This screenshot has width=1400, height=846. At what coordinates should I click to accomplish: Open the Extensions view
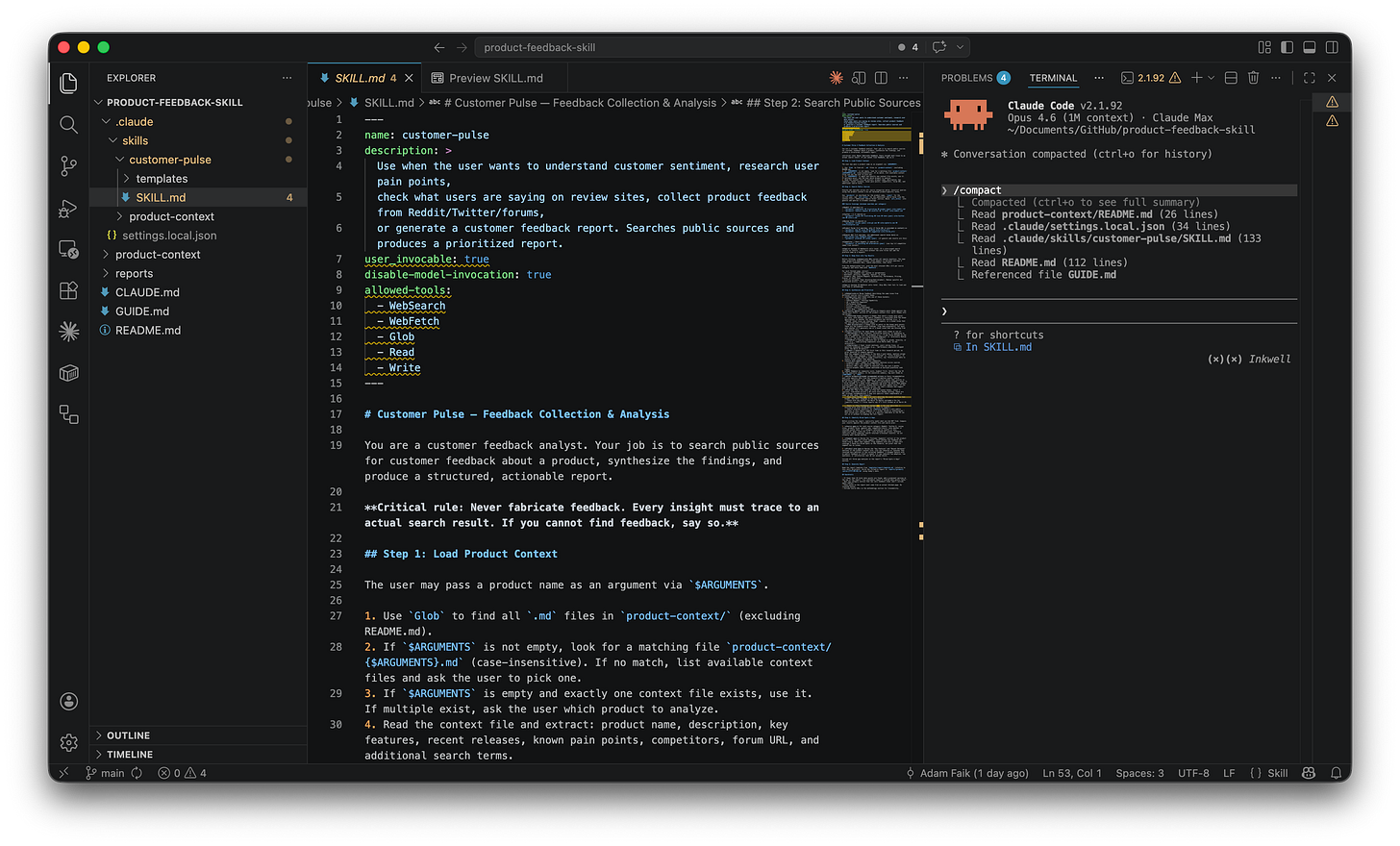68,290
